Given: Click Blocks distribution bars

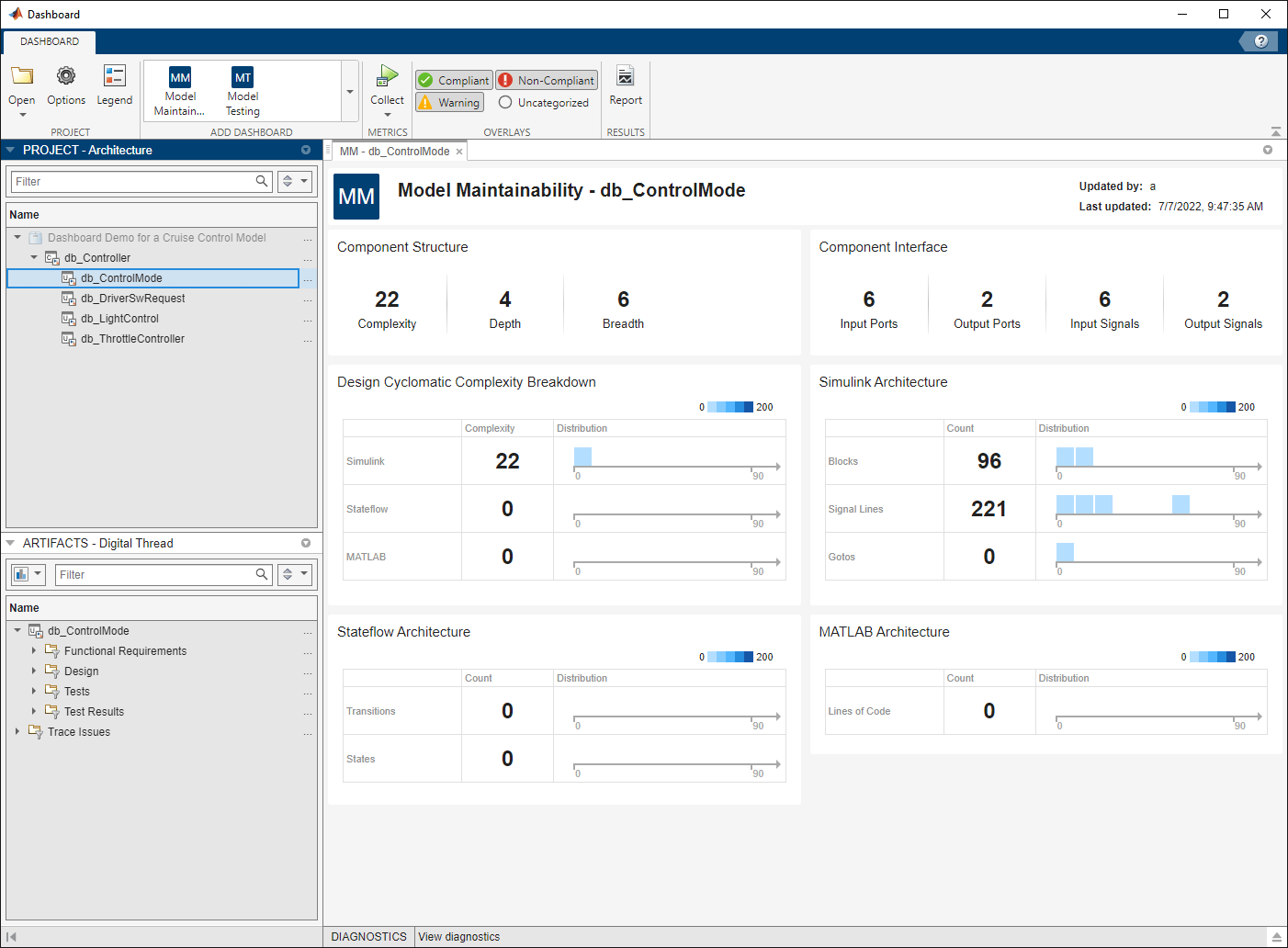Looking at the screenshot, I should pos(1075,457).
